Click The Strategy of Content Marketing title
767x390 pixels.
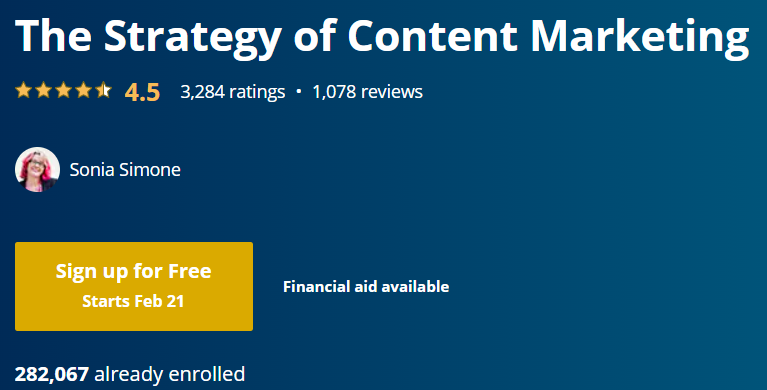coord(382,36)
